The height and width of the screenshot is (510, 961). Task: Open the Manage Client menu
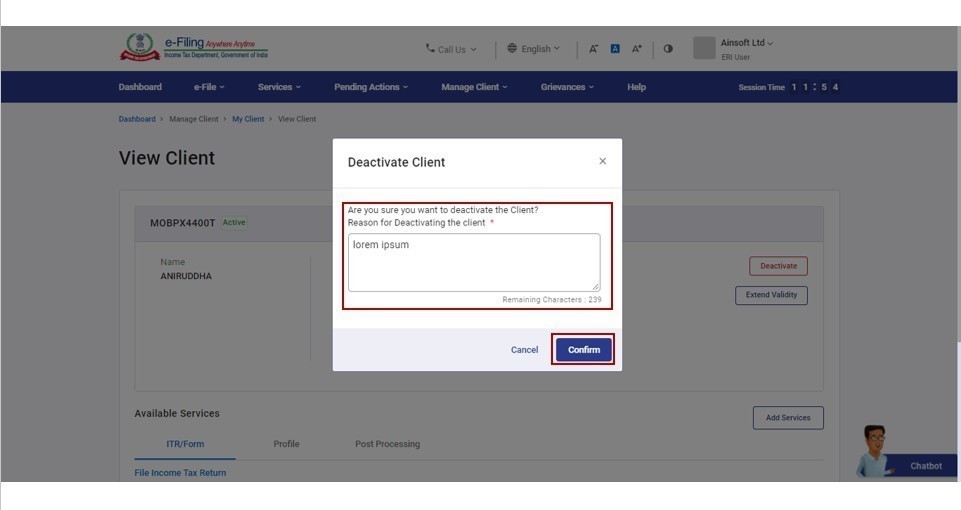pyautogui.click(x=474, y=87)
